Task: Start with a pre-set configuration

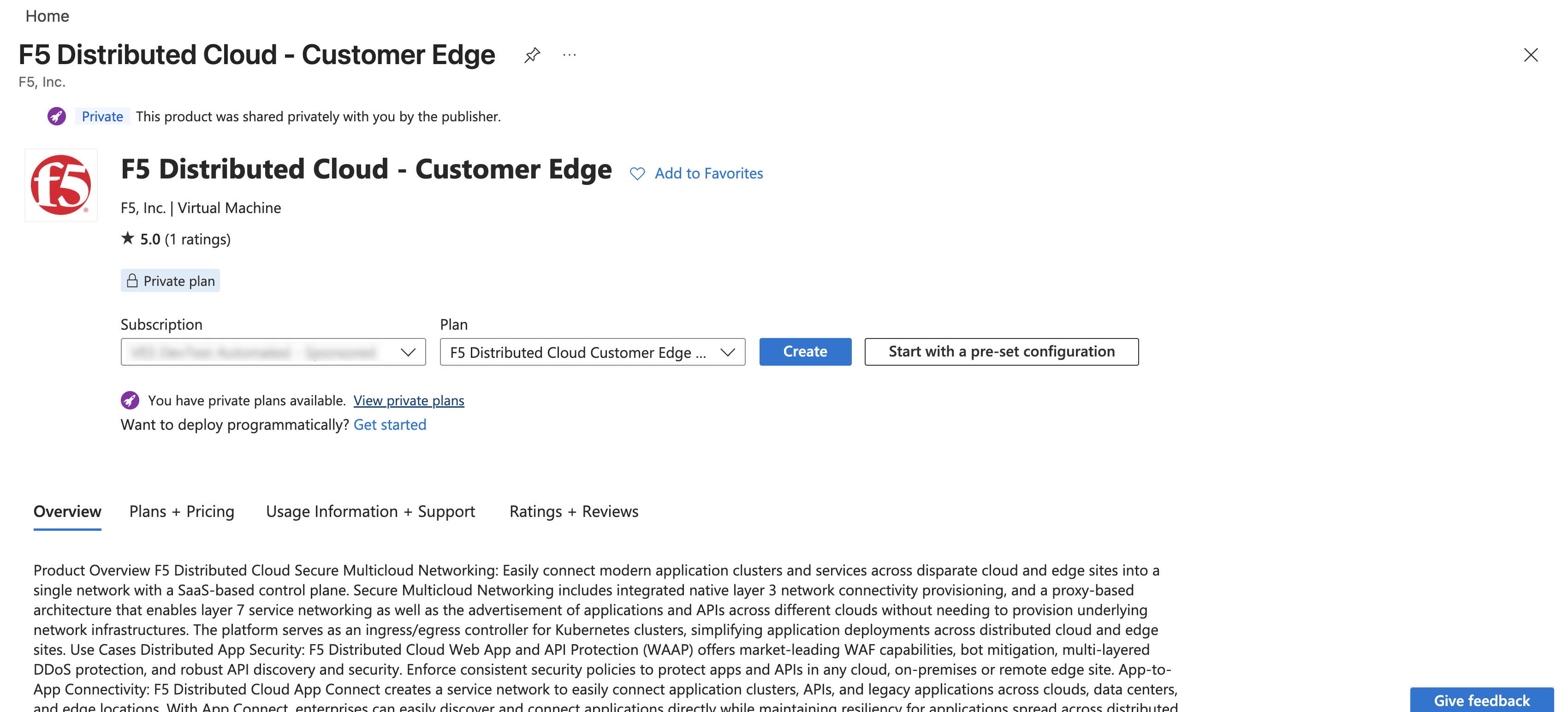Action: 1001,351
